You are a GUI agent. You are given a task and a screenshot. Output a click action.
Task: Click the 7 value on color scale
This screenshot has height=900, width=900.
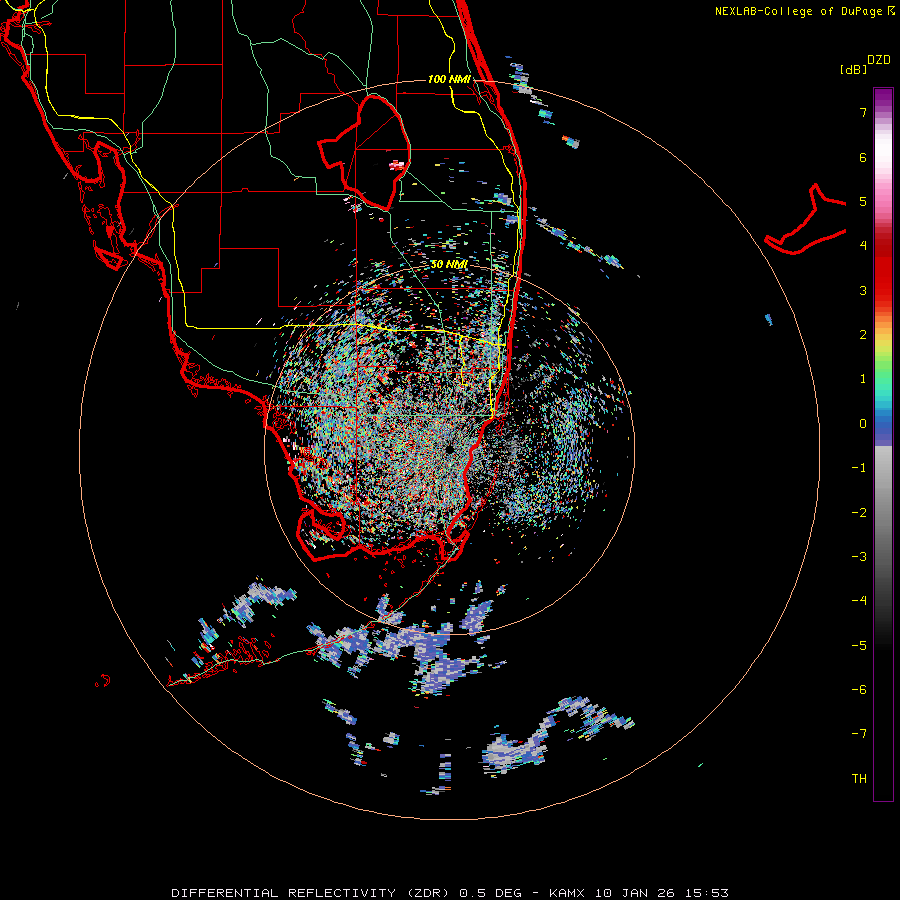click(x=863, y=112)
